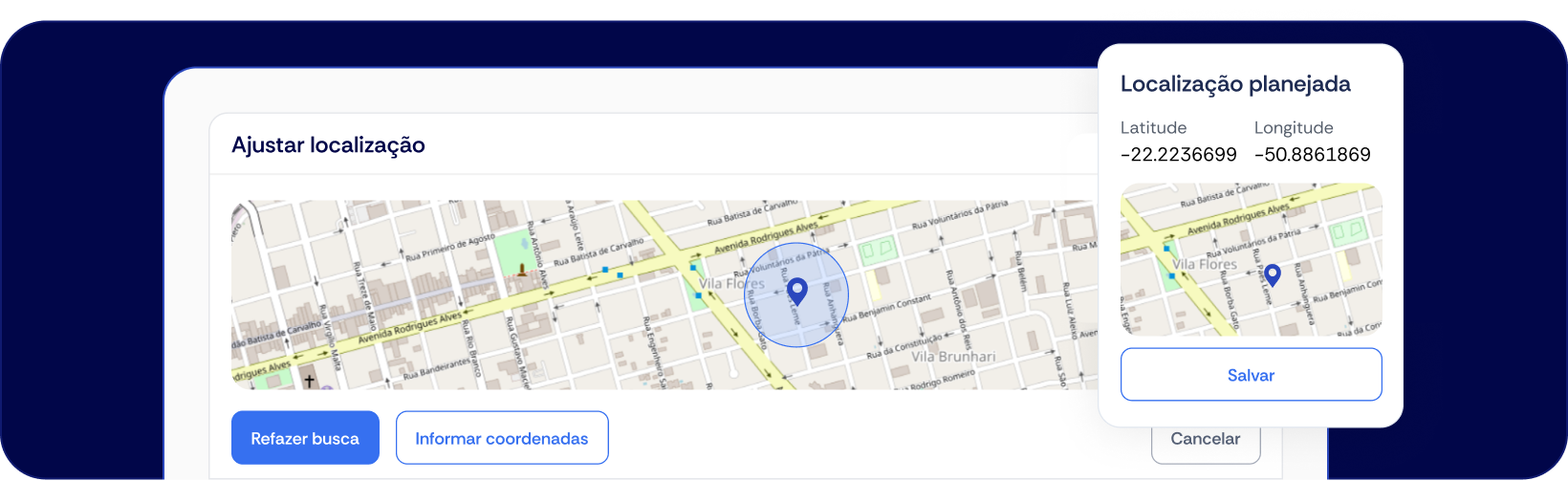Click the blue location pin on main map
Image resolution: width=1568 pixels, height=481 pixels.
(x=796, y=292)
